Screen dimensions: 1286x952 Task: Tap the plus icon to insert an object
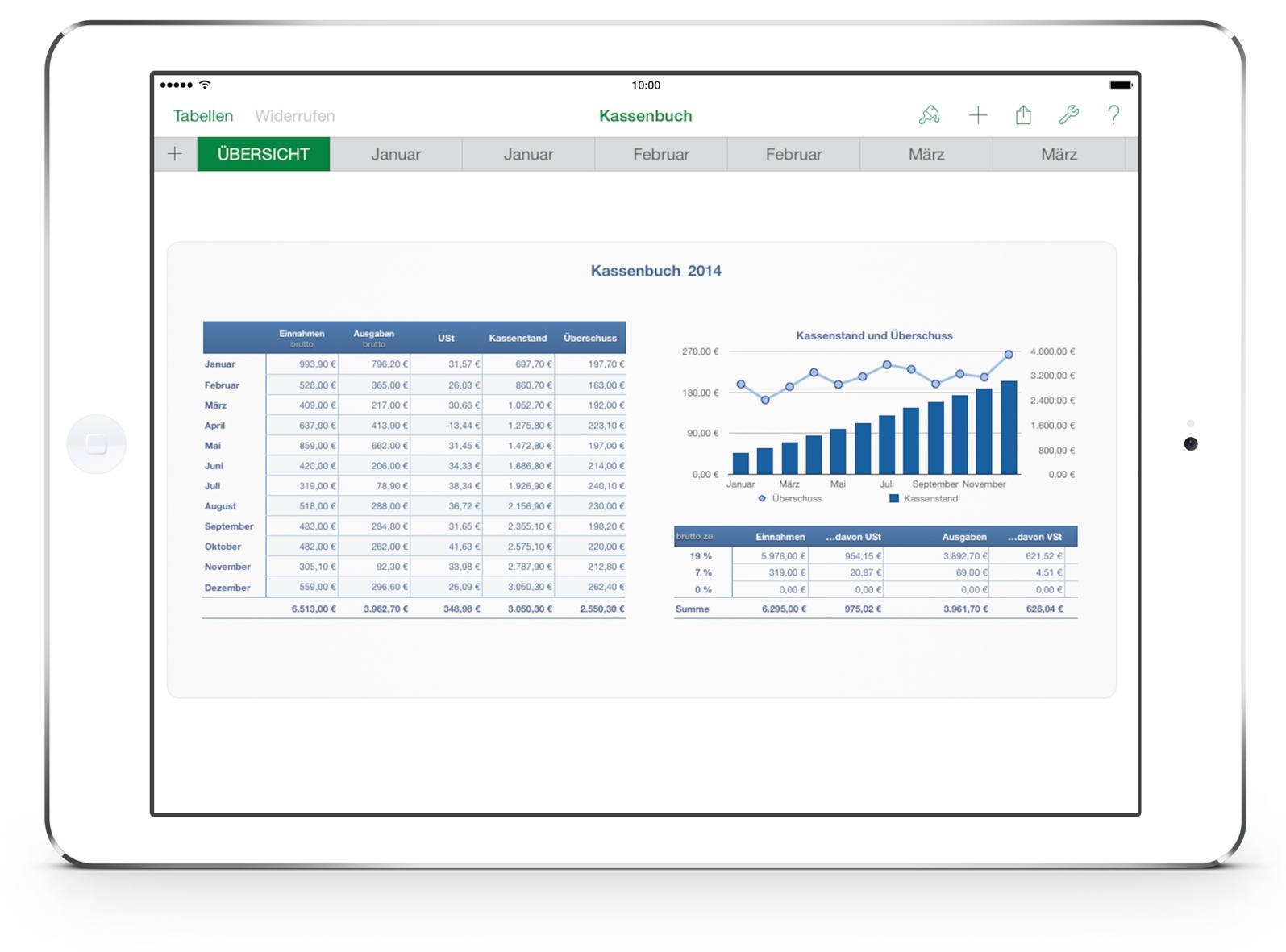click(977, 115)
